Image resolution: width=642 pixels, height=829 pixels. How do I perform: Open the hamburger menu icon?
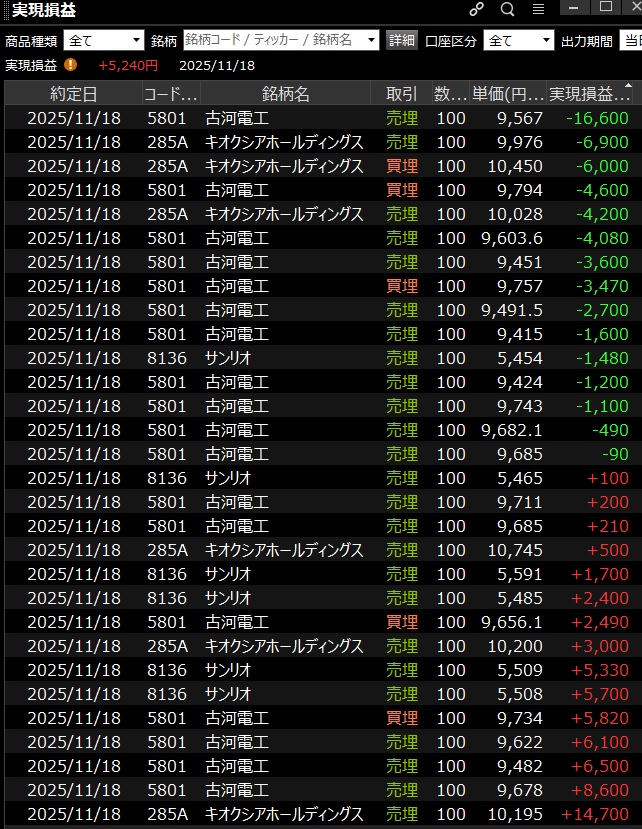(538, 9)
